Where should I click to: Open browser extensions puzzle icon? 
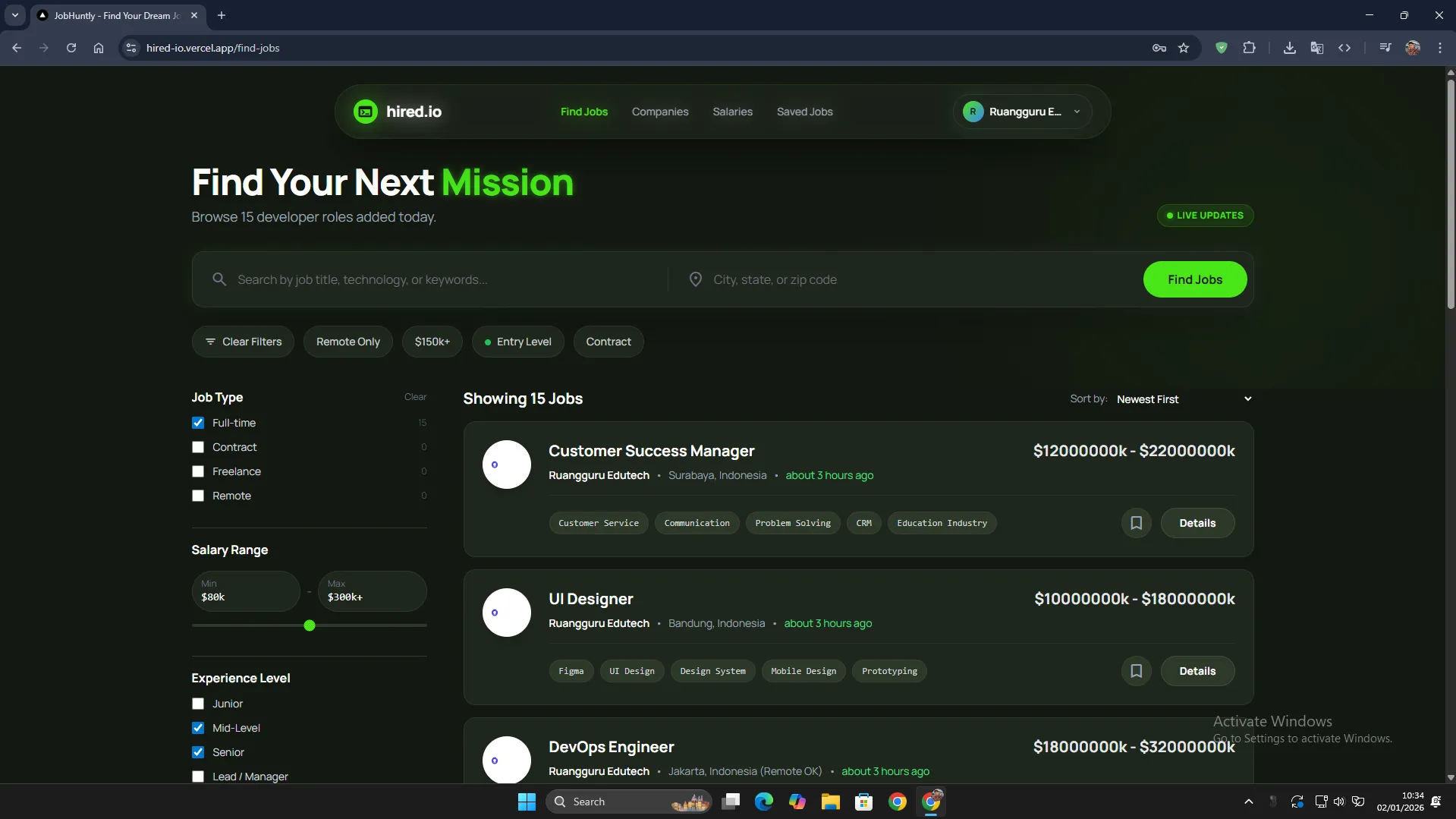click(x=1249, y=48)
